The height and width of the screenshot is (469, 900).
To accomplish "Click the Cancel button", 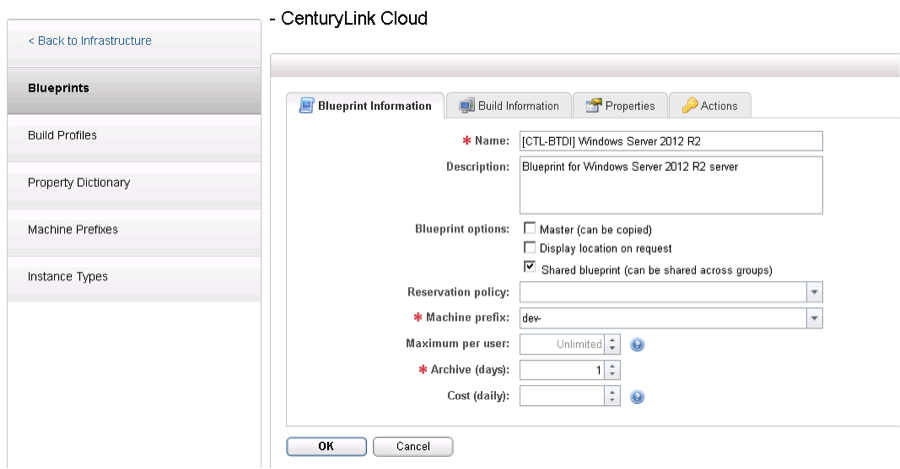I will coord(413,447).
